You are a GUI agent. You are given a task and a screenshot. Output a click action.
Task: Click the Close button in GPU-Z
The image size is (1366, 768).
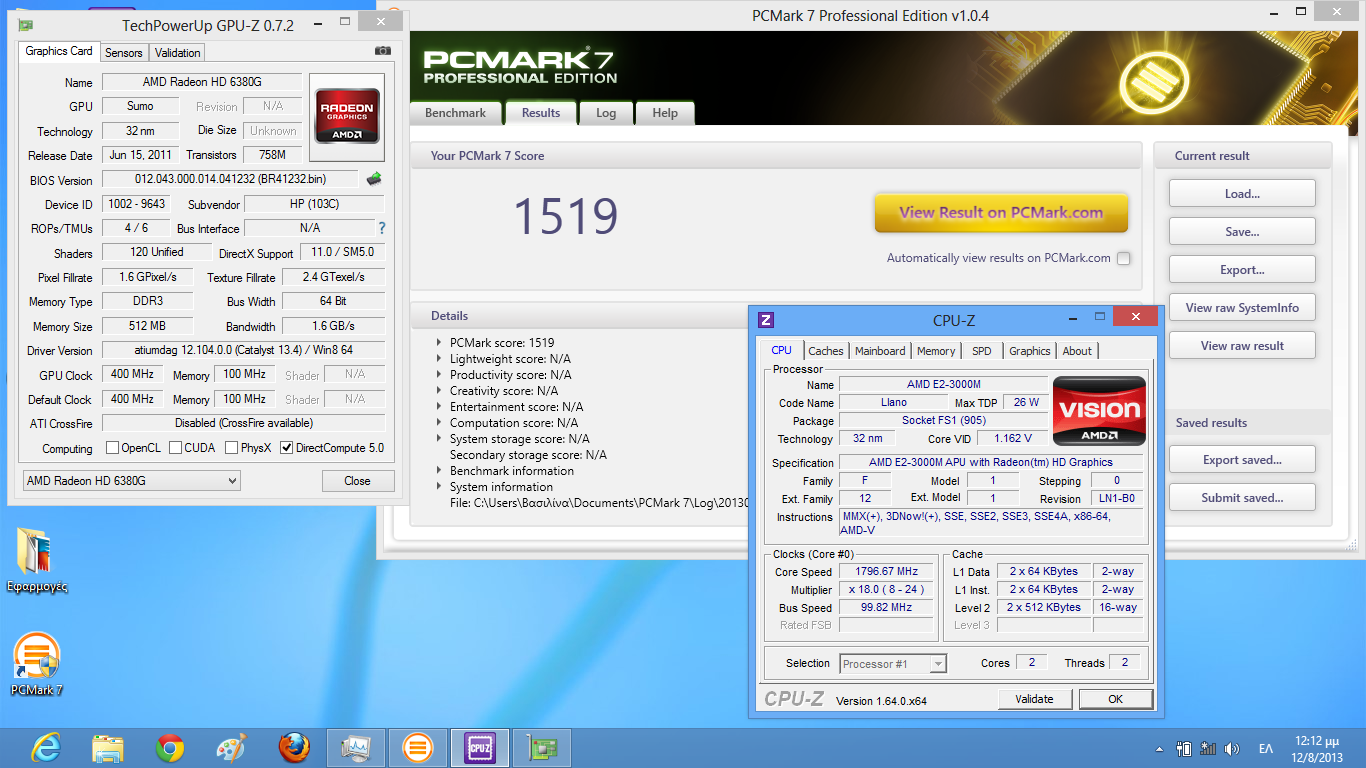click(x=357, y=481)
